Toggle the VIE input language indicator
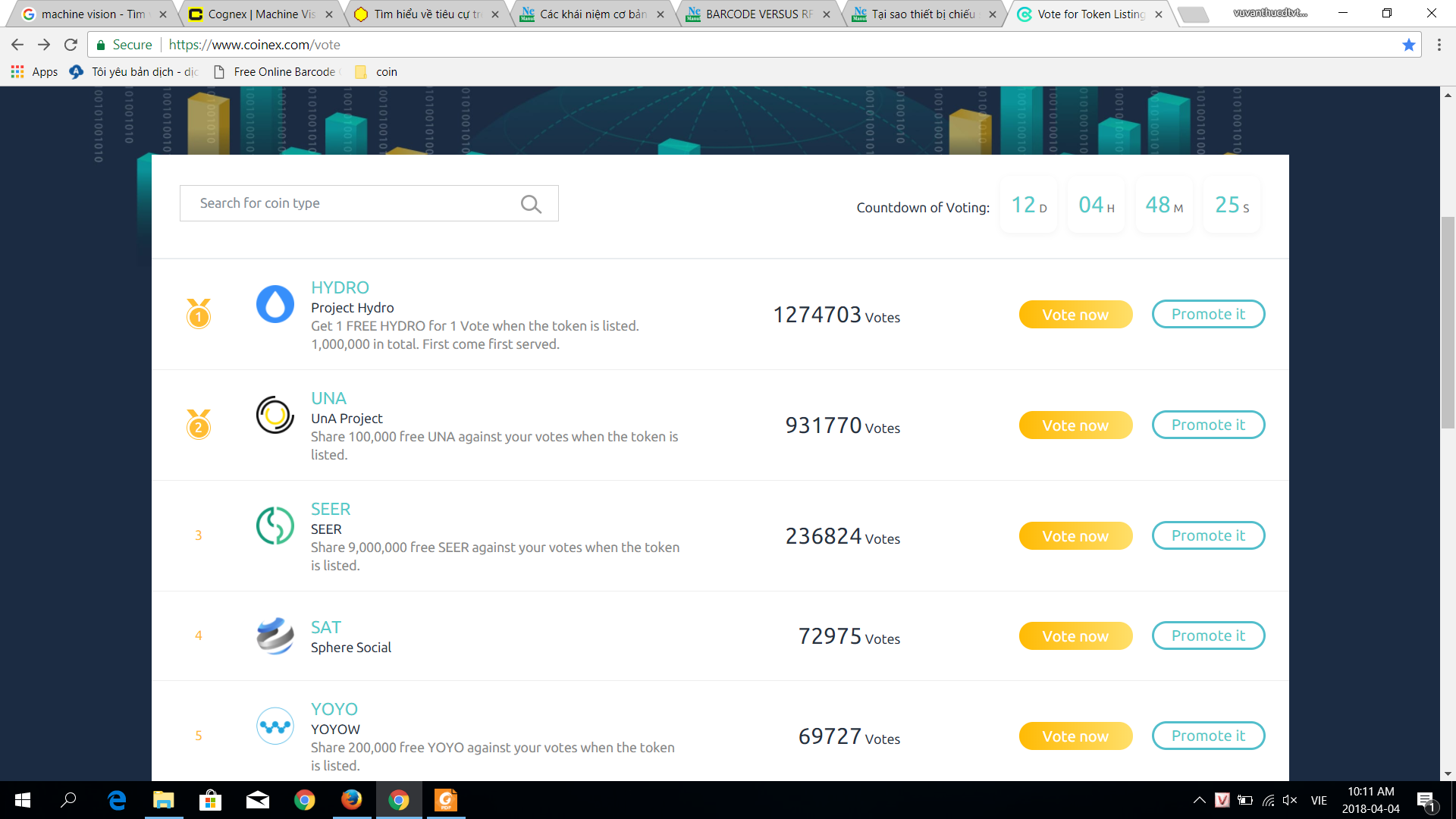Image resolution: width=1456 pixels, height=819 pixels. pyautogui.click(x=1319, y=800)
